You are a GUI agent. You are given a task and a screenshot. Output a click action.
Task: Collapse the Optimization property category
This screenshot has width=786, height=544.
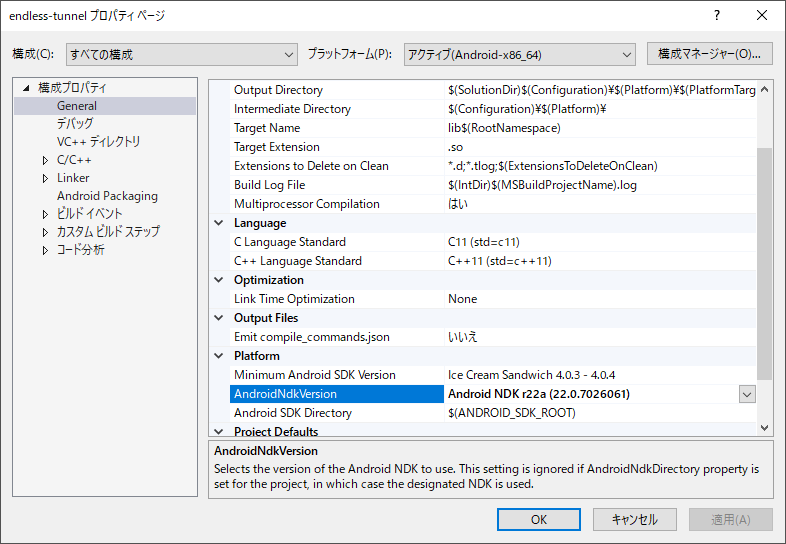click(x=219, y=280)
